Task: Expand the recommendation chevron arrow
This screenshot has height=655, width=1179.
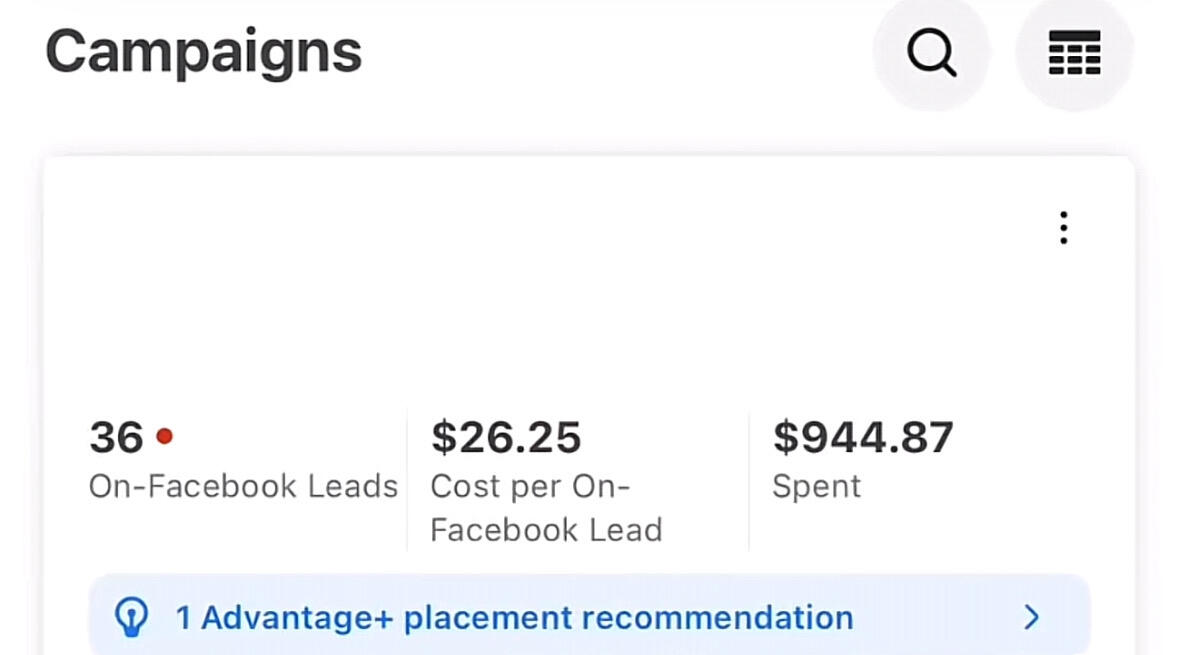Action: pyautogui.click(x=1032, y=617)
